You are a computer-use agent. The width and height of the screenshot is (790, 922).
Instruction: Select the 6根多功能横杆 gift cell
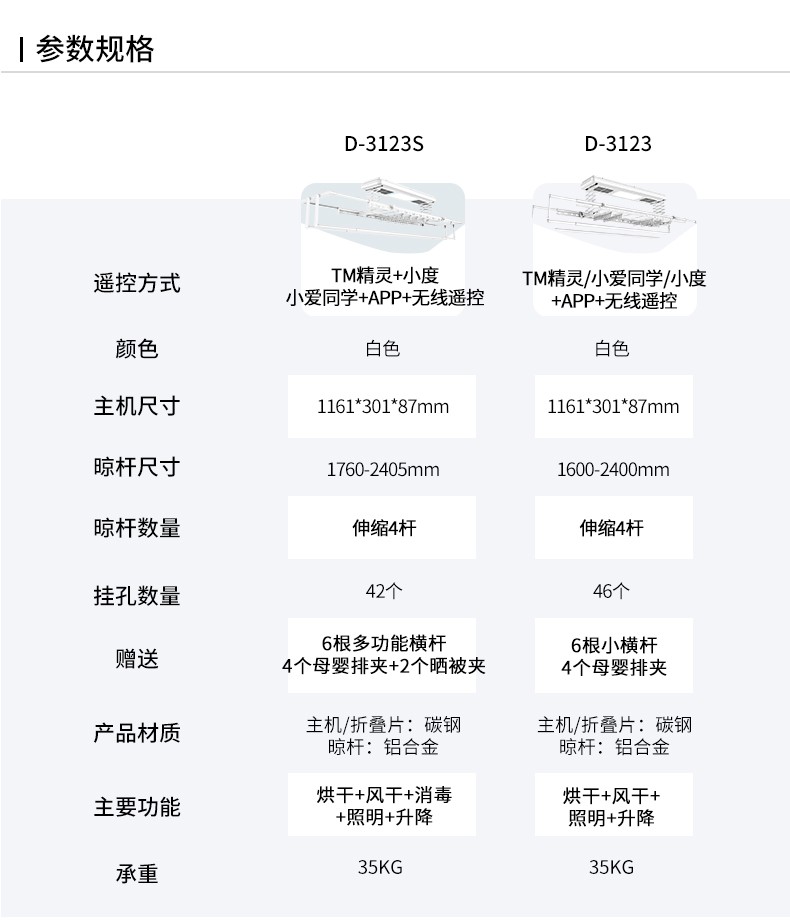[383, 656]
